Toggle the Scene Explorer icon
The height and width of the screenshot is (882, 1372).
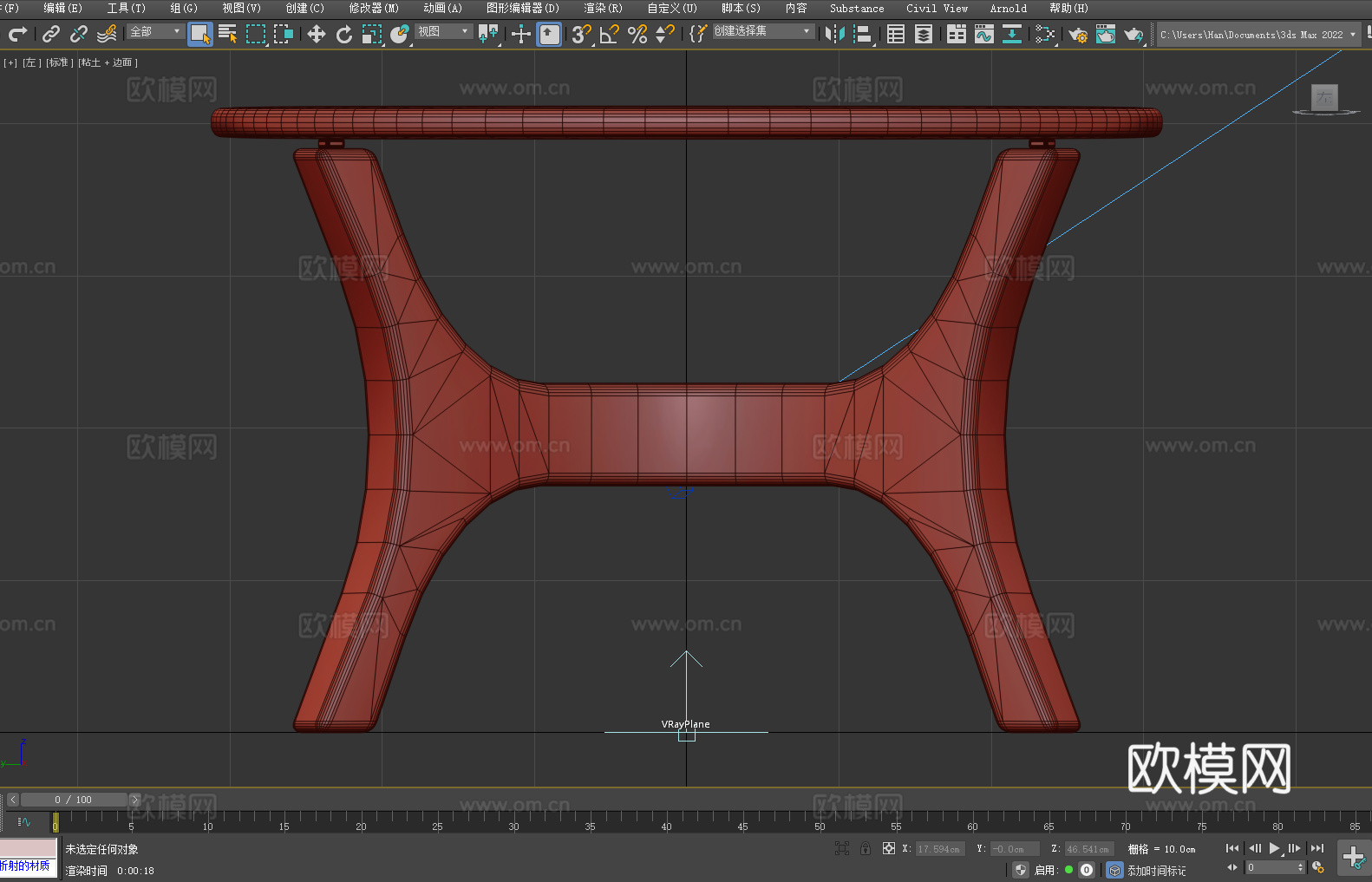[896, 34]
